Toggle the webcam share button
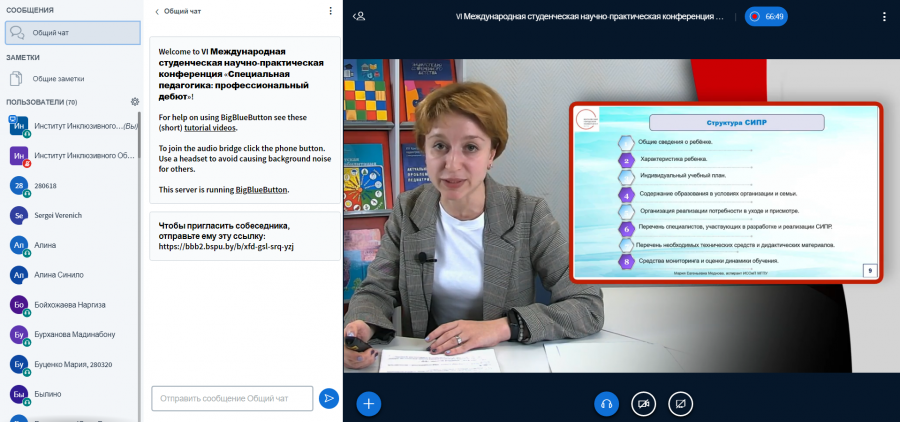The width and height of the screenshot is (900, 422). (x=643, y=404)
